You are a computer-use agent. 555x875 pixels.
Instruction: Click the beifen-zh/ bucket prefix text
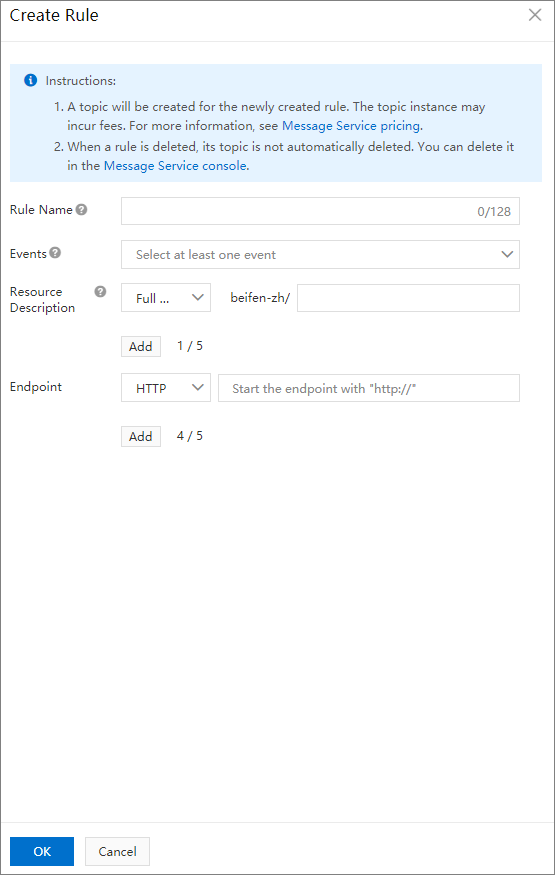point(260,298)
